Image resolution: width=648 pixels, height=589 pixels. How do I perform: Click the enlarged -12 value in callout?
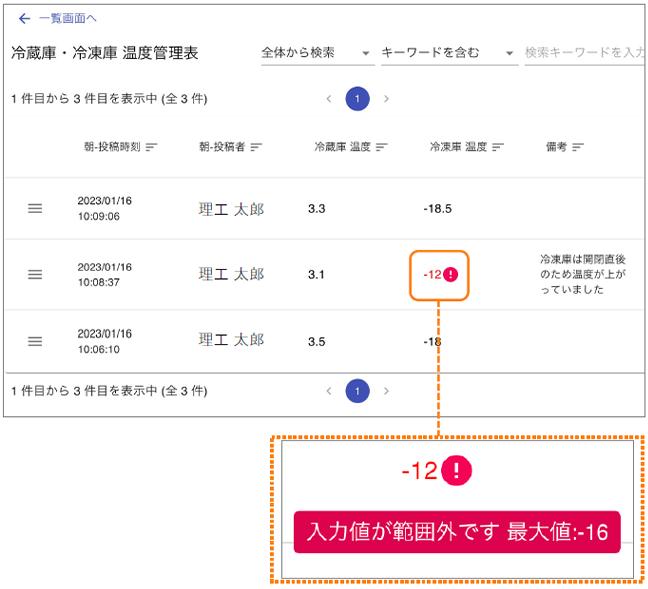419,471
